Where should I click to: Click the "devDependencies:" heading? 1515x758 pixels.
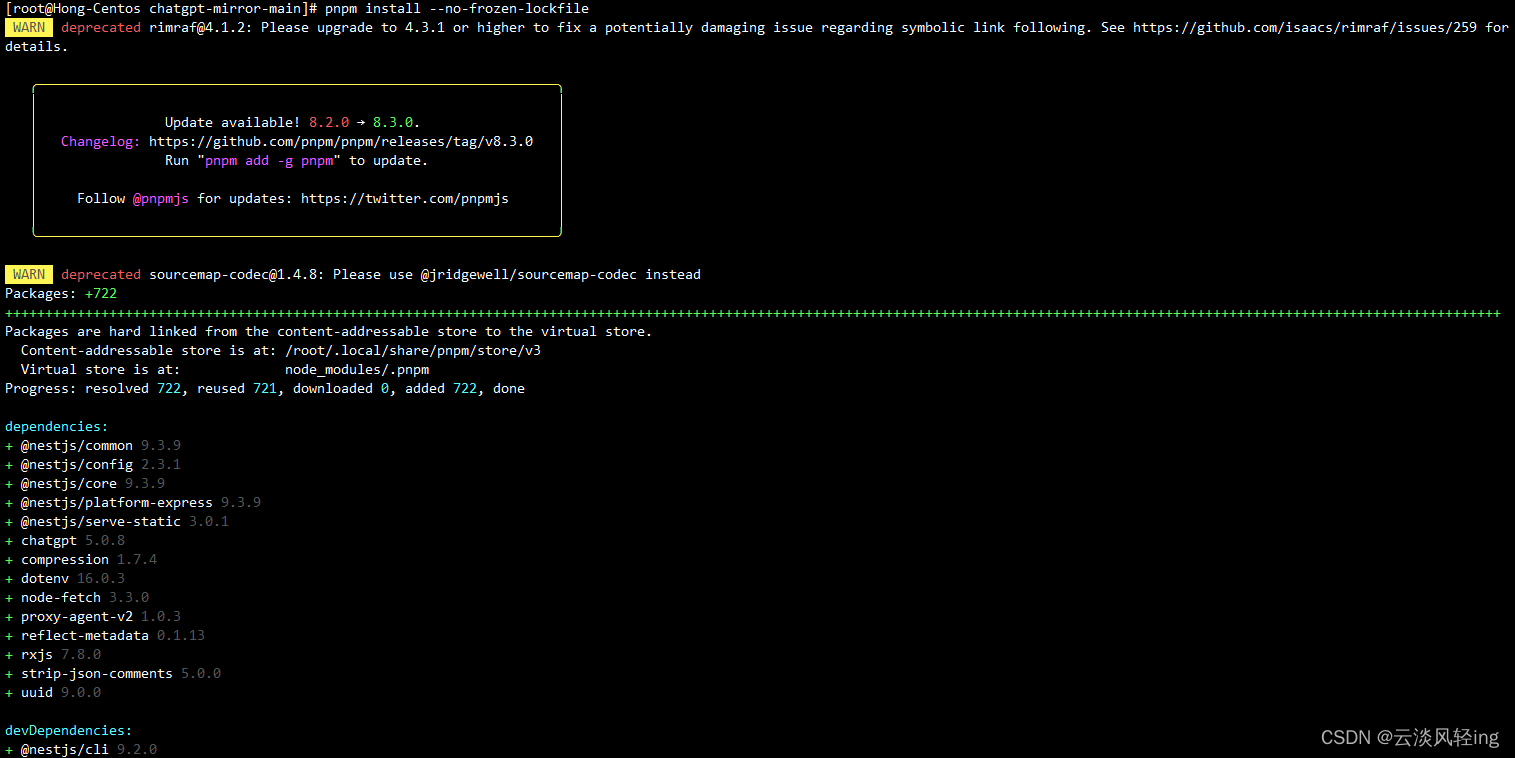69,730
